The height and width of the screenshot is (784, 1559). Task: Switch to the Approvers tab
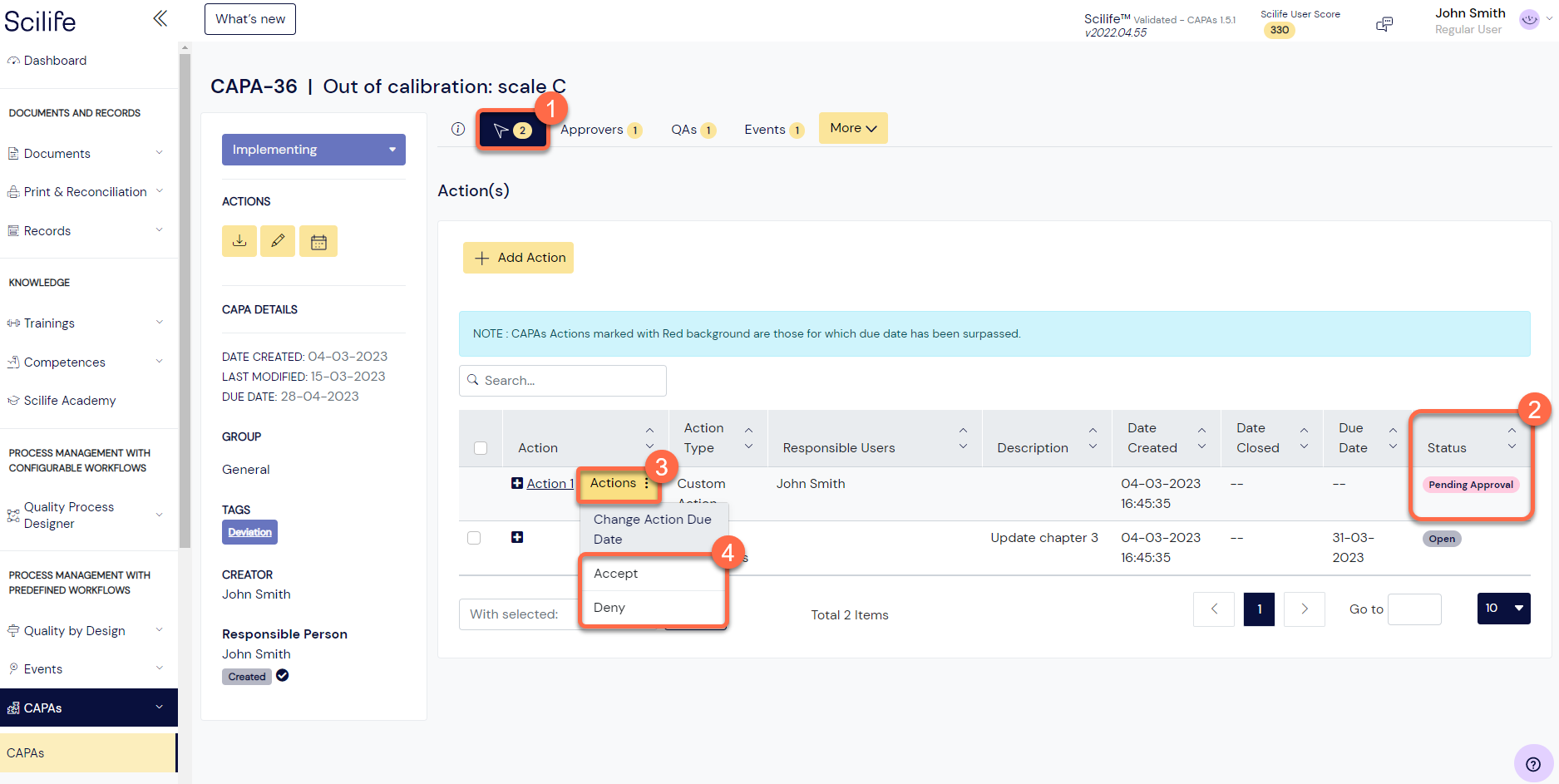[x=600, y=130]
